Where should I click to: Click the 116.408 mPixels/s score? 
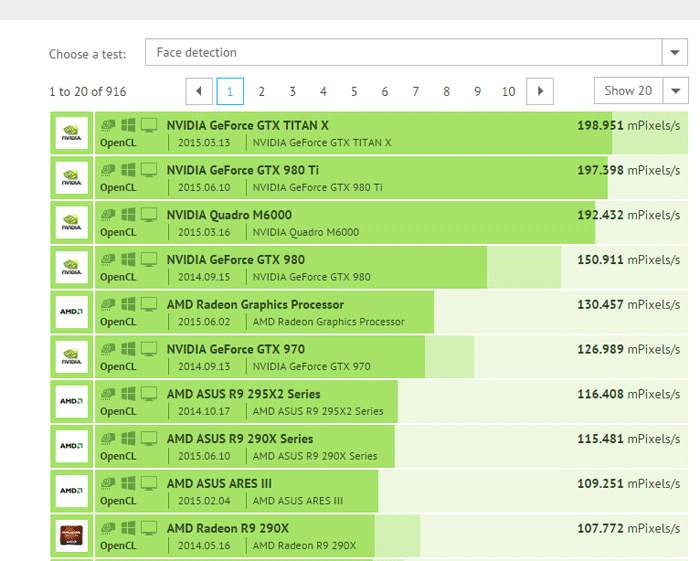(x=629, y=394)
